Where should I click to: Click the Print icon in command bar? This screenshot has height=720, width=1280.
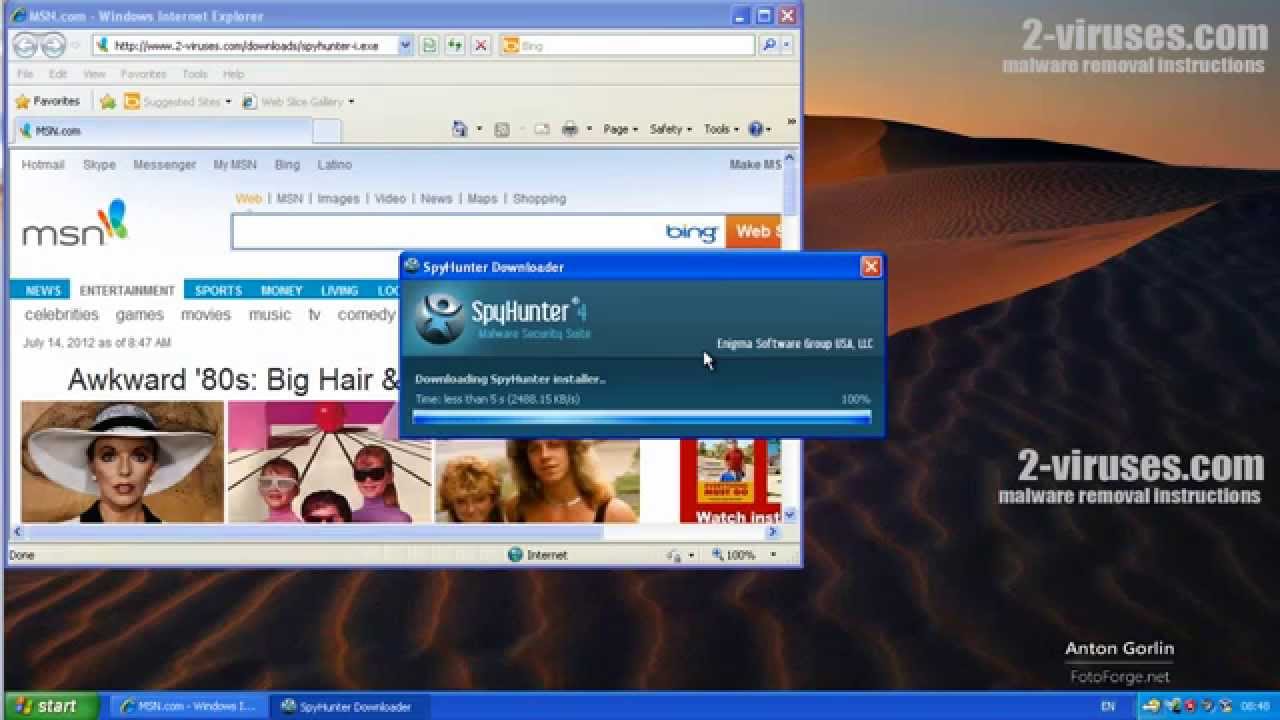[569, 129]
